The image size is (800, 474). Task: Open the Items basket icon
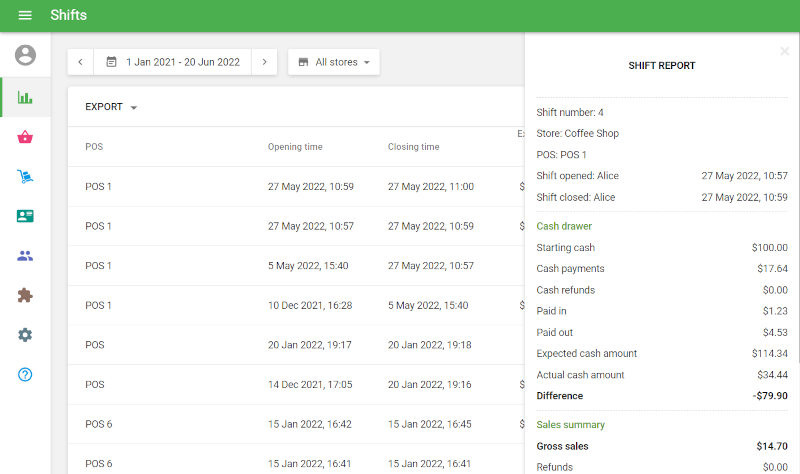(x=25, y=137)
